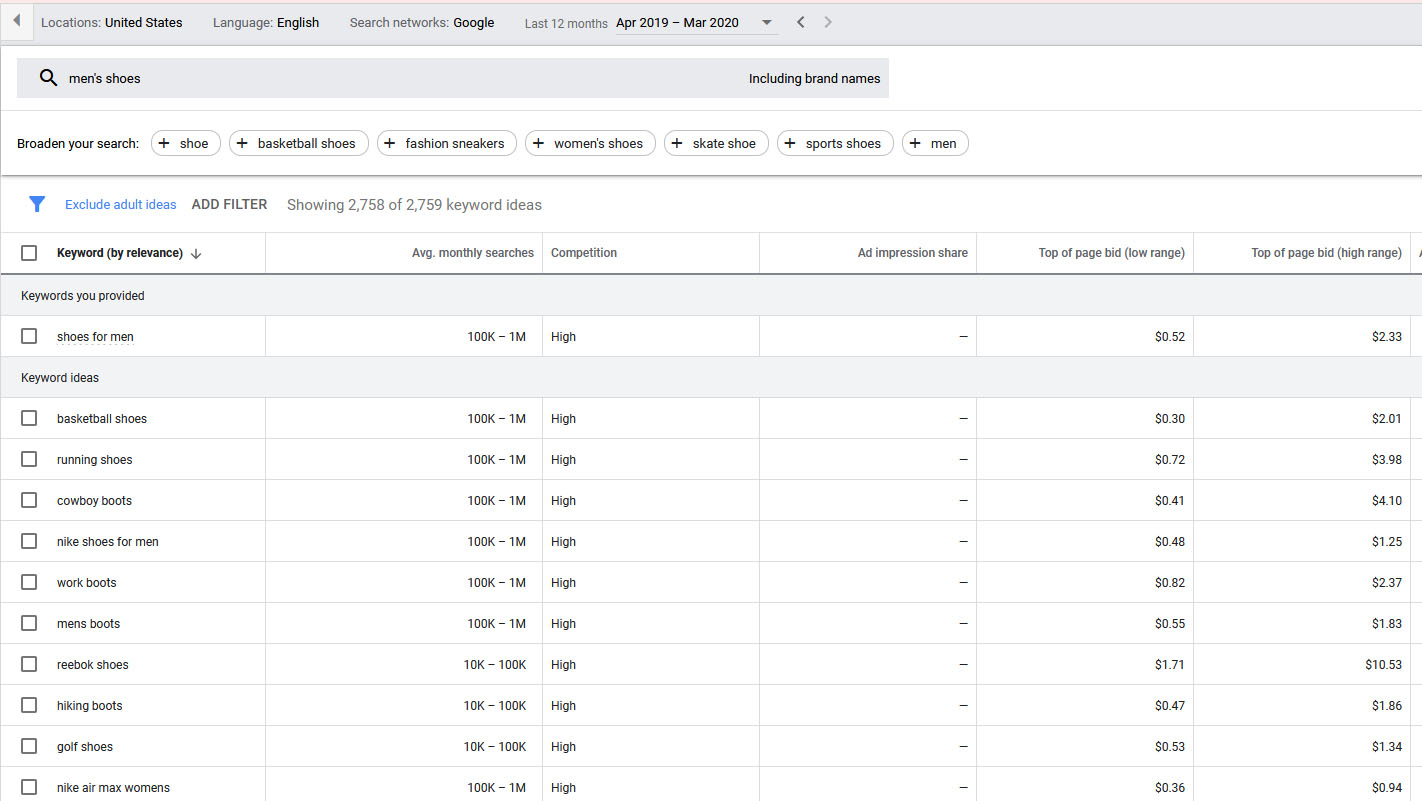Click the search magnifier icon
The image size is (1422, 801).
(x=48, y=78)
